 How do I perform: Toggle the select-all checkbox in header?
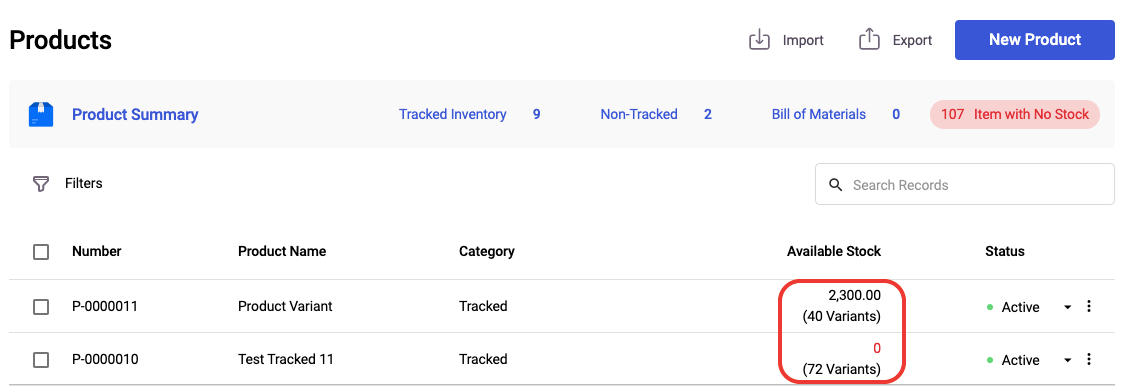[41, 252]
